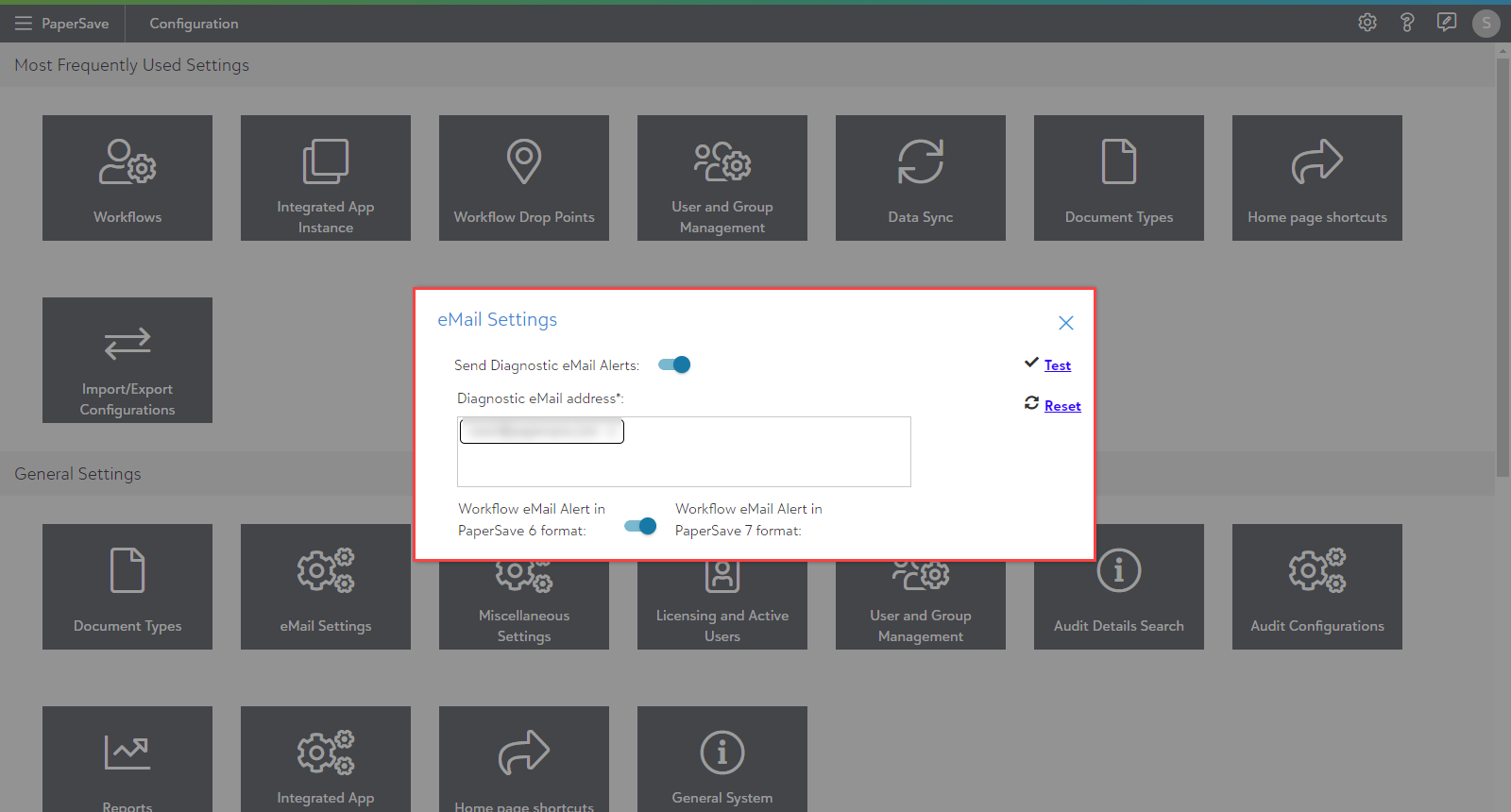Open the Home page shortcuts tile
Screen dimensions: 1511x812
coord(1316,178)
